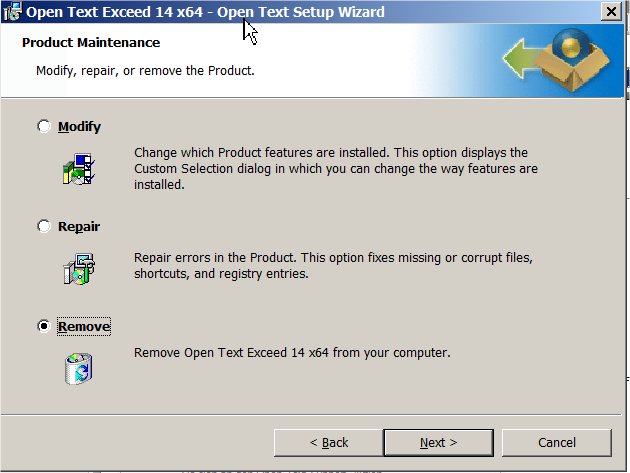Close the Open Text Setup Wizard window
The image size is (630, 473).
(x=611, y=12)
